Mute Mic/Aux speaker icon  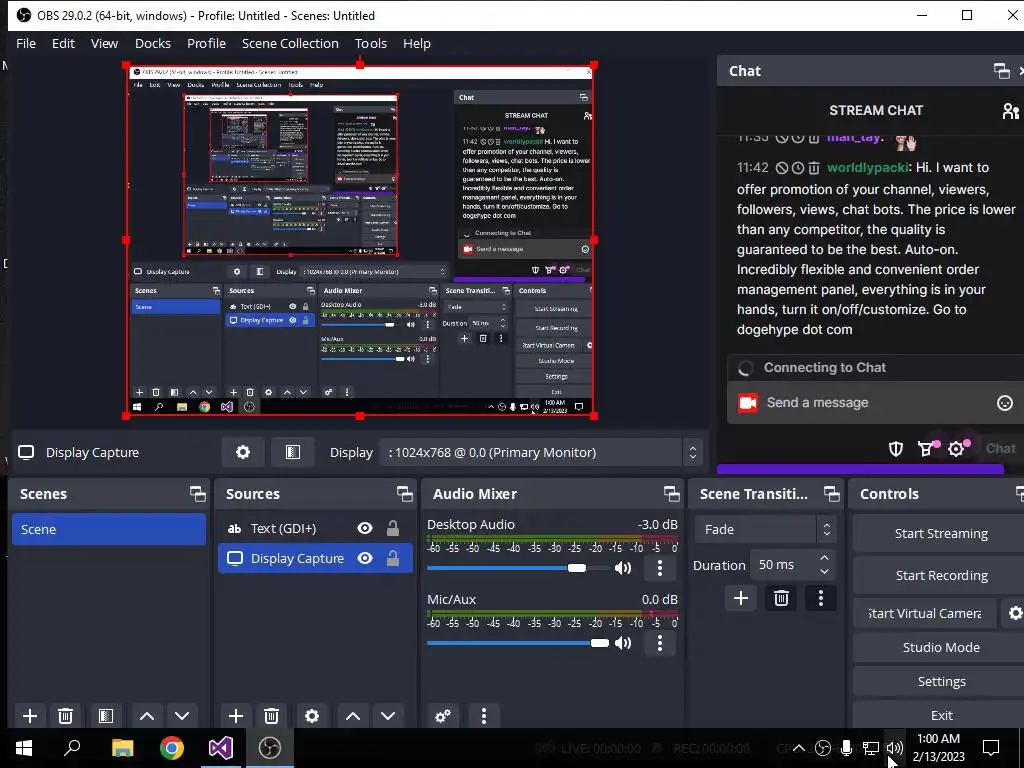pos(623,643)
